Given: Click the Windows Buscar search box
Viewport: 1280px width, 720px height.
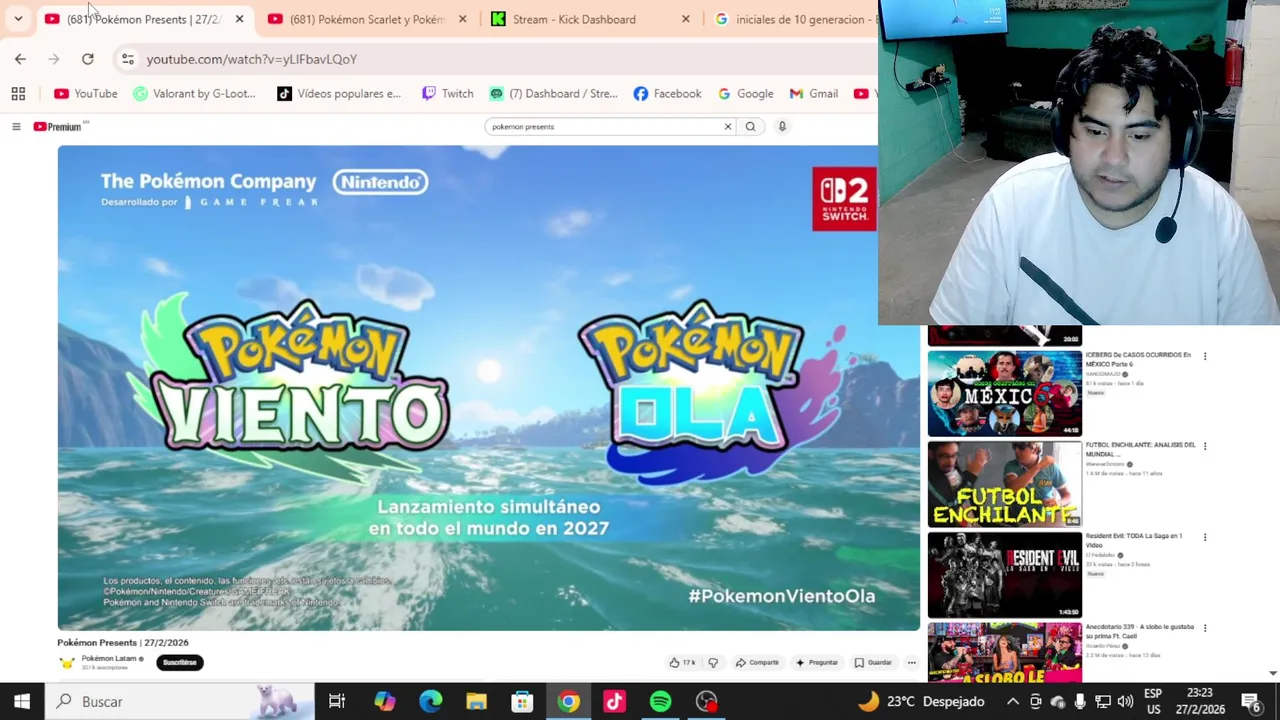Looking at the screenshot, I should 180,701.
